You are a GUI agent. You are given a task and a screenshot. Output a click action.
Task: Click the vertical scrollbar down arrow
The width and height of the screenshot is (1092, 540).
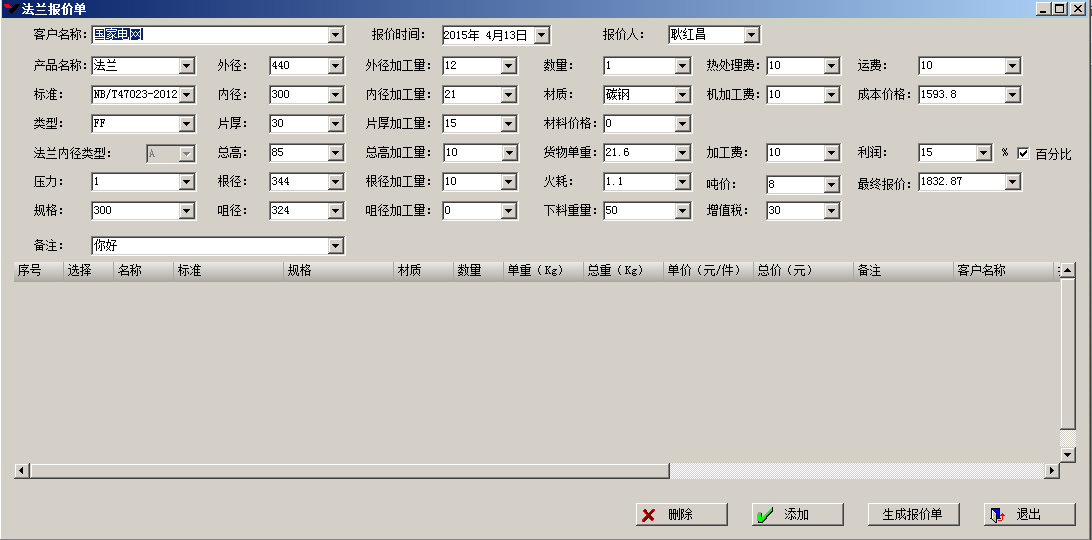click(x=1067, y=455)
